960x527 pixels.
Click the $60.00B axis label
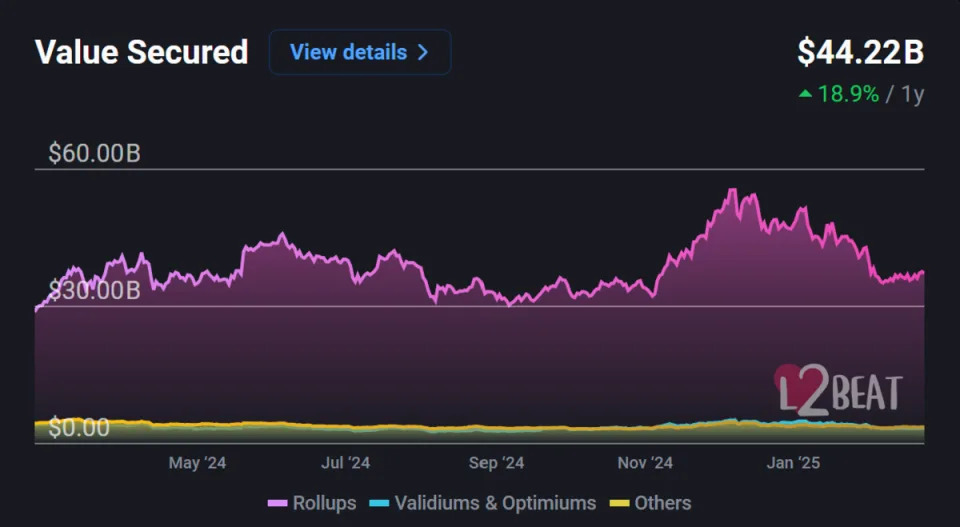click(x=94, y=154)
